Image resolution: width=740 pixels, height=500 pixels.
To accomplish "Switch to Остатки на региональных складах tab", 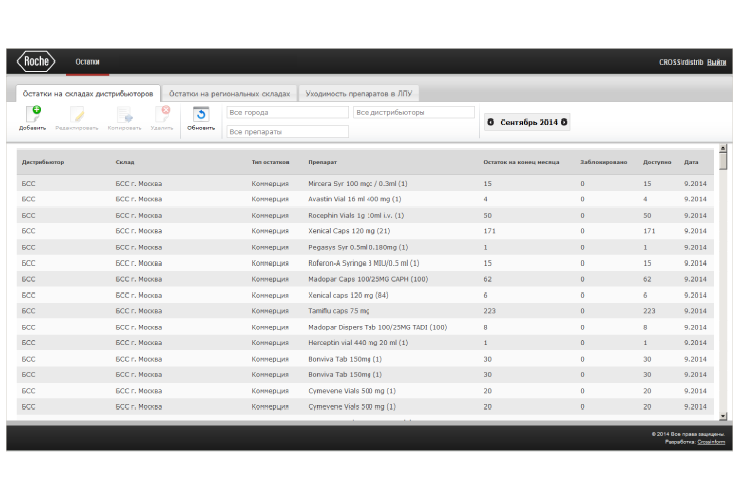I will pos(229,93).
